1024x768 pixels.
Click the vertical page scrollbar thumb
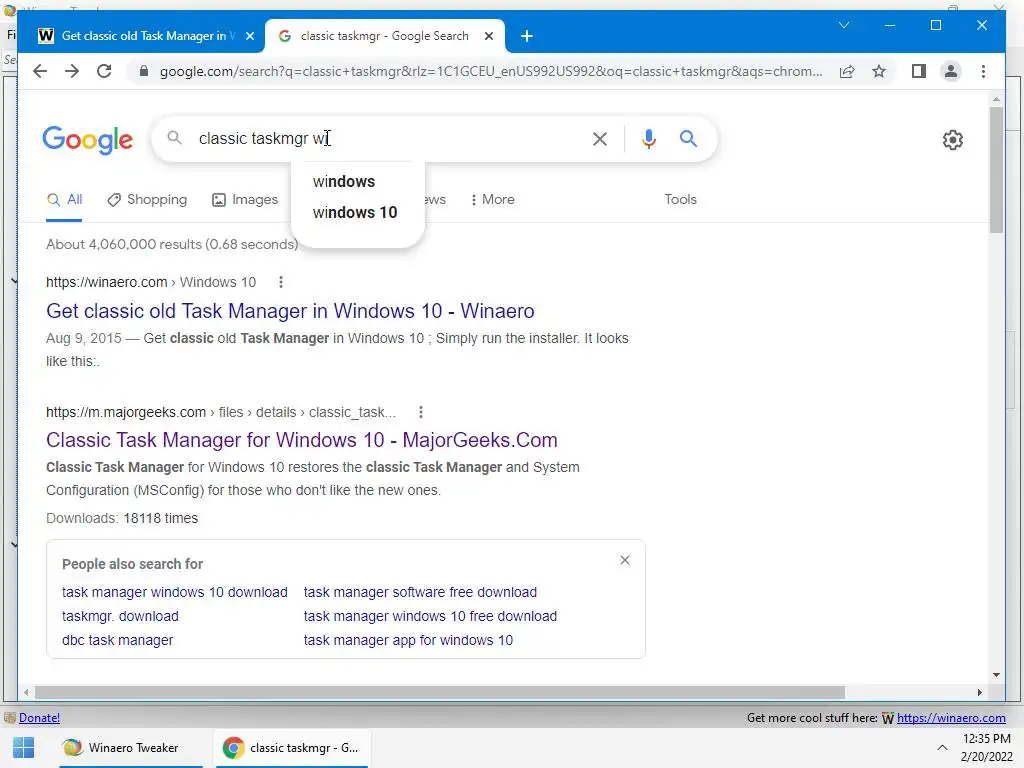pos(996,168)
